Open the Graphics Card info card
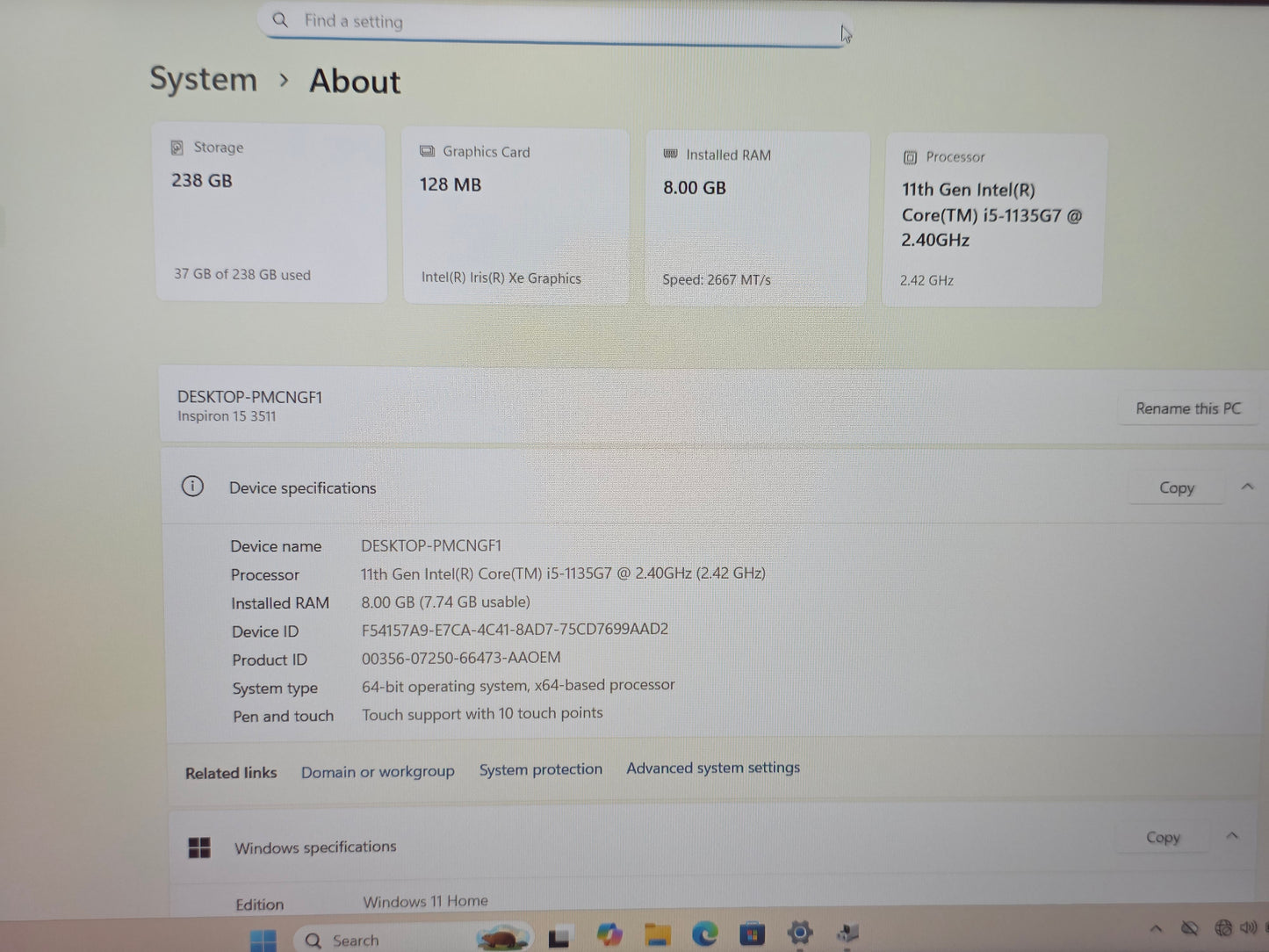 (x=516, y=217)
